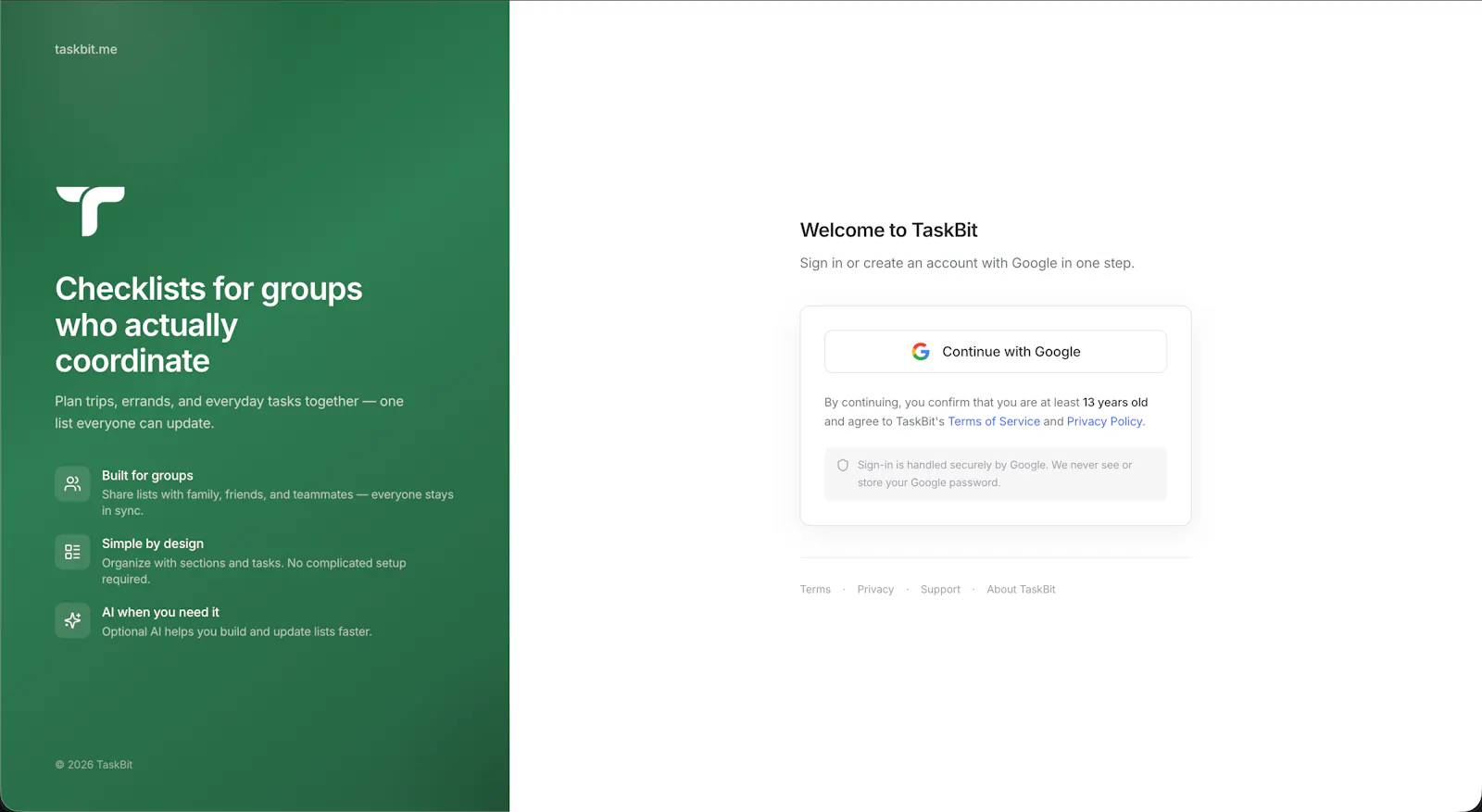1482x812 pixels.
Task: Click the Built for groups title
Action: tap(147, 476)
